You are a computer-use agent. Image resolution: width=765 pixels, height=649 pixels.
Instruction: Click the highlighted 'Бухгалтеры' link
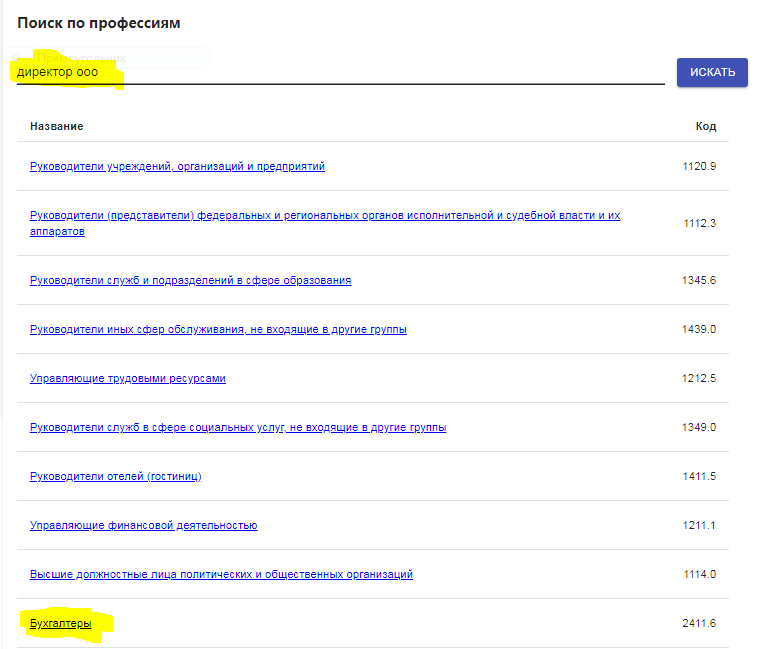[x=61, y=623]
